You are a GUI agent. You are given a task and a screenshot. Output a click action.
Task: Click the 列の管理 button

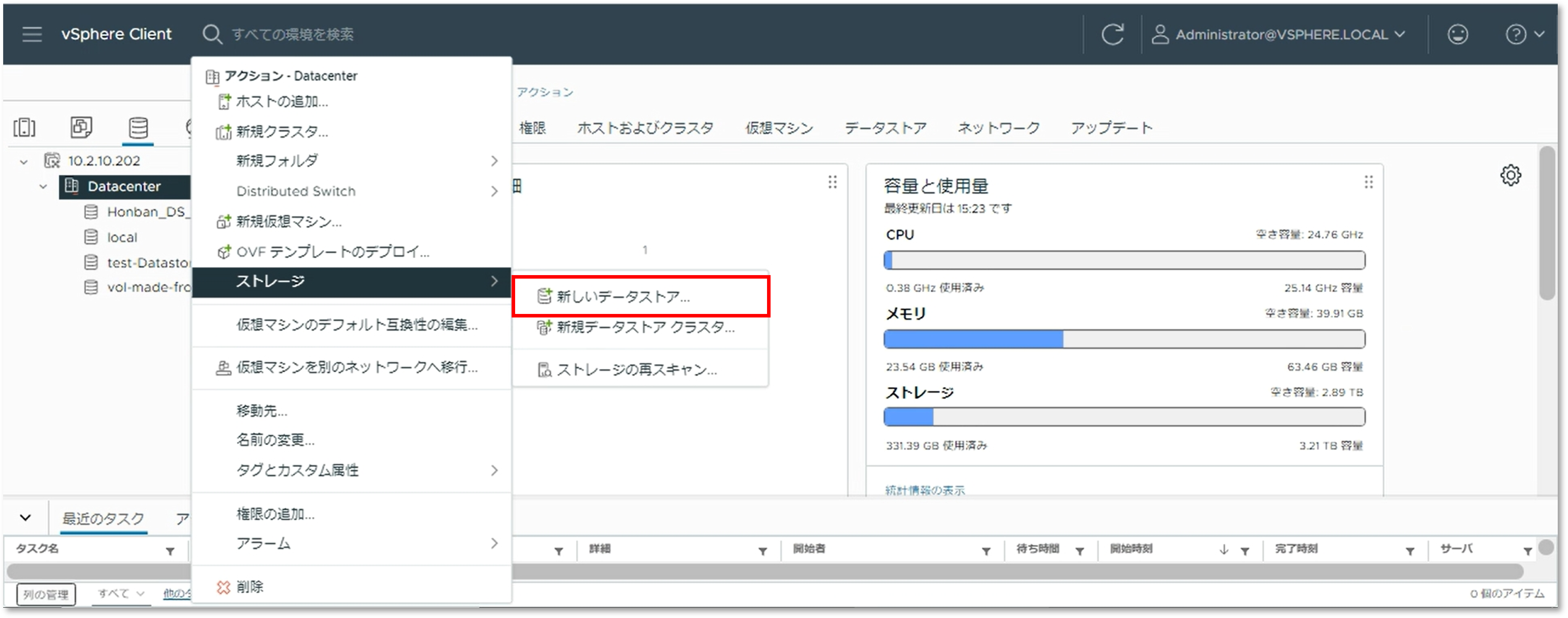46,594
